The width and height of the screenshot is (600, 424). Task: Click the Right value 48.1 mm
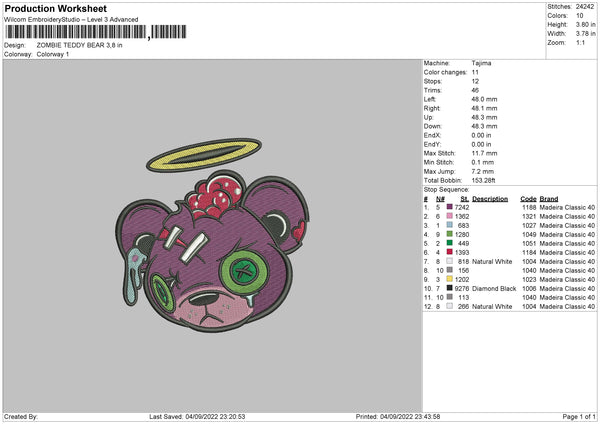(x=484, y=108)
